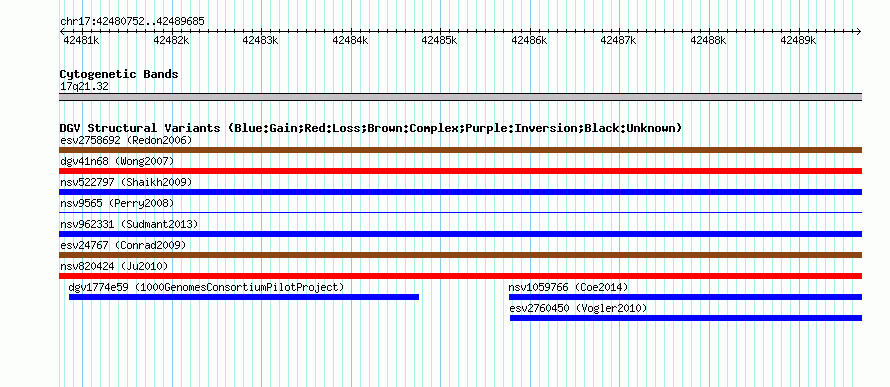The image size is (890, 387).
Task: Select the thin blue nsv9565 bar
Action: pos(460,213)
